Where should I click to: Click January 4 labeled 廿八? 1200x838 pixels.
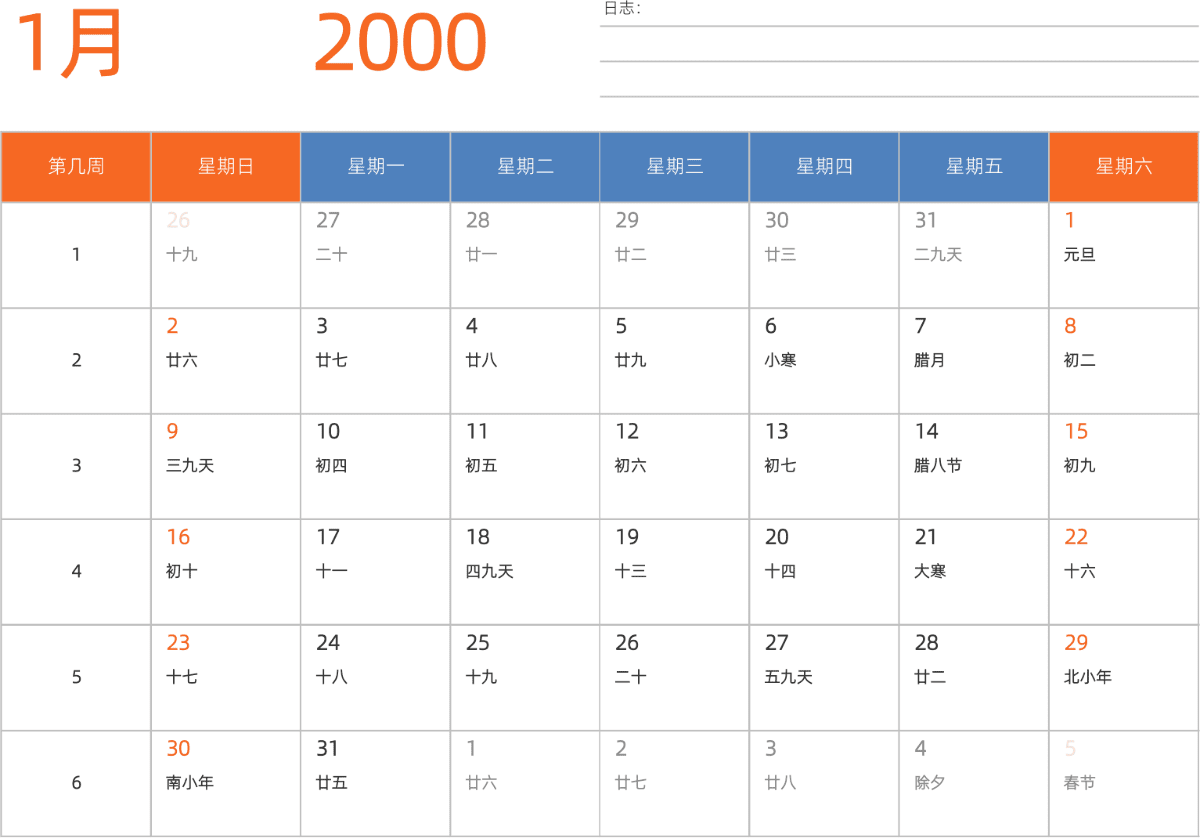pos(525,361)
